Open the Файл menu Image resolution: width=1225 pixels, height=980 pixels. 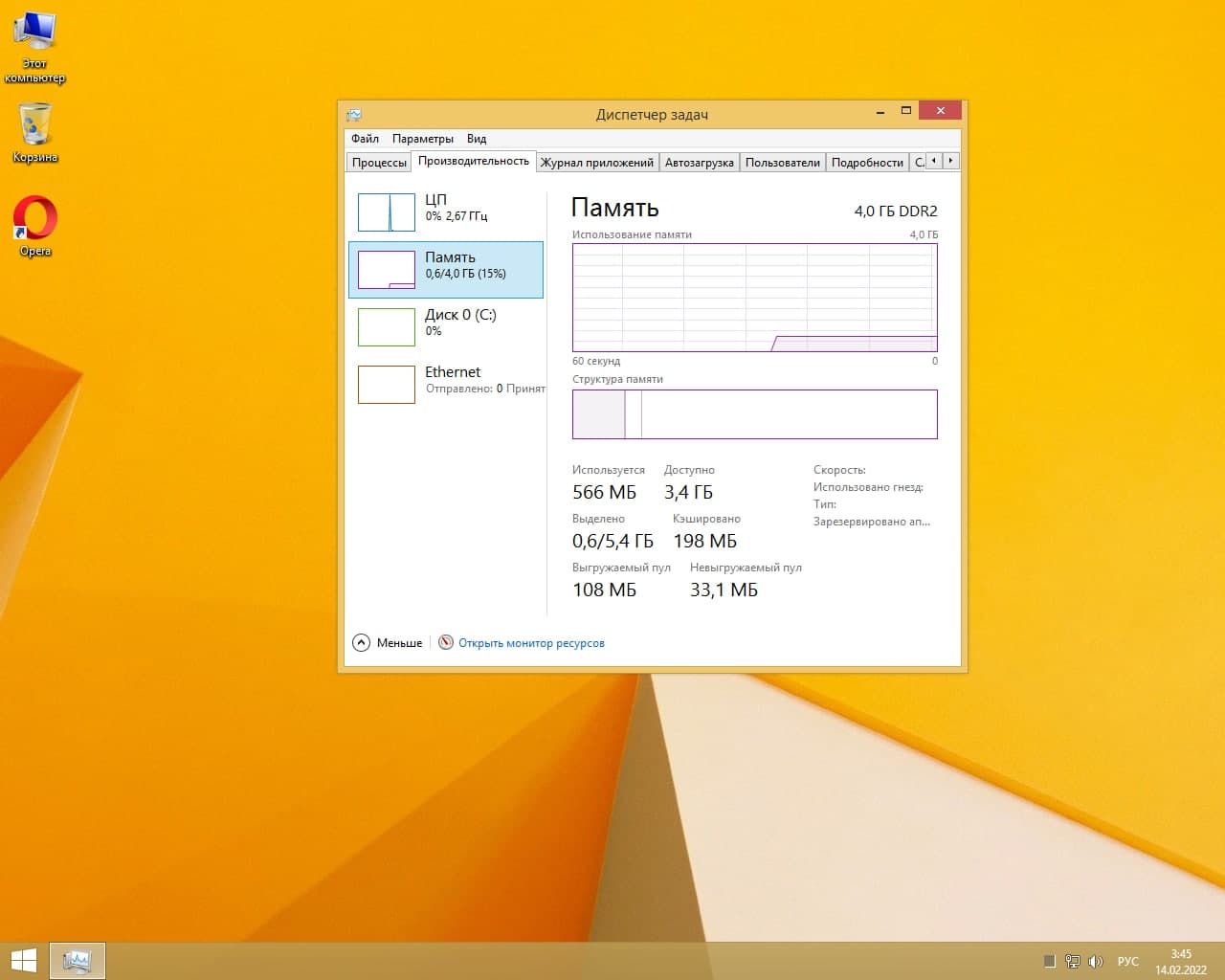pos(365,139)
